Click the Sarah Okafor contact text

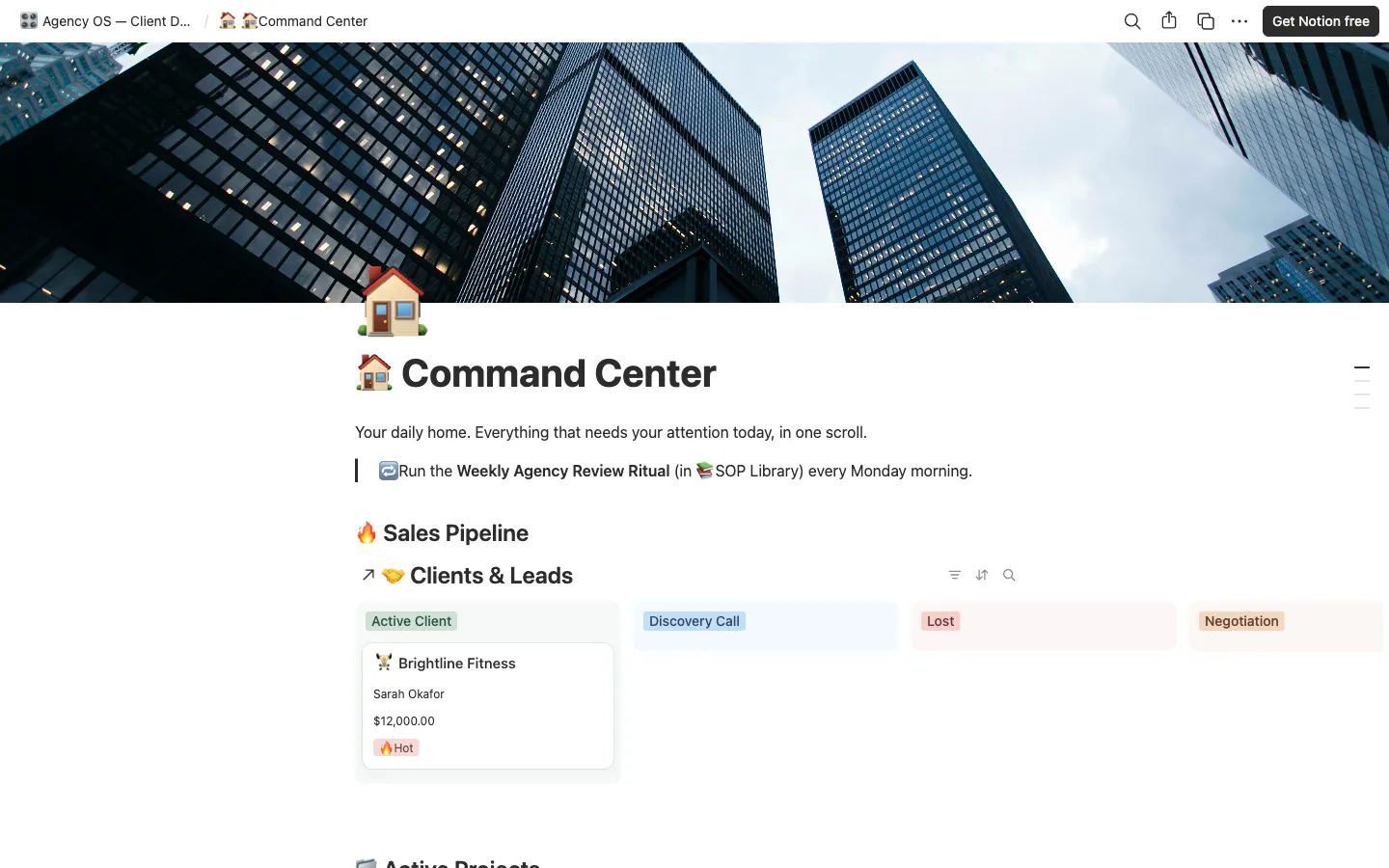[409, 694]
